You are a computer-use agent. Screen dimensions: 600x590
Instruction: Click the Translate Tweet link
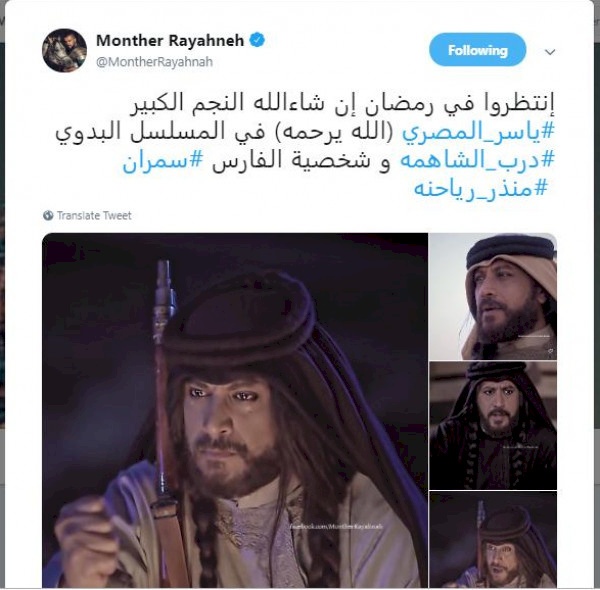(x=94, y=215)
